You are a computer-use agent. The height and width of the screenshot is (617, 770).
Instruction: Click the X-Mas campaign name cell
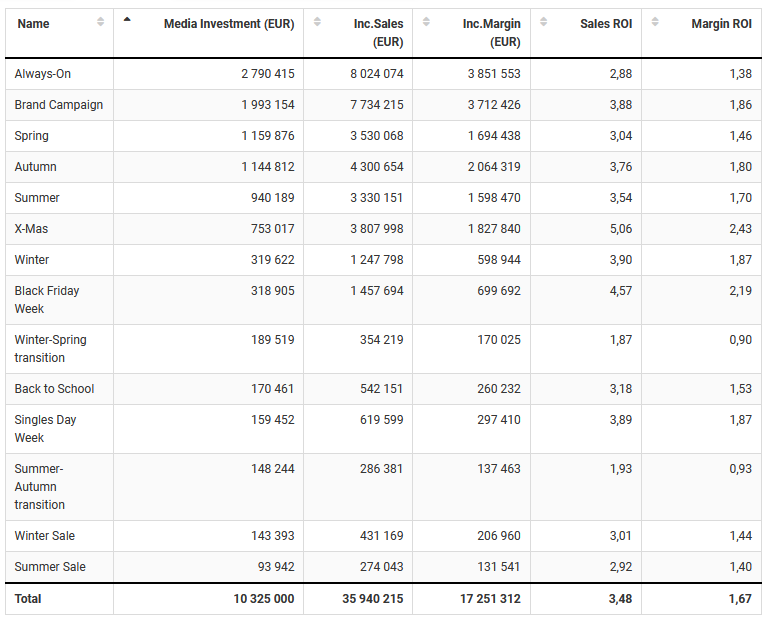(x=31, y=229)
